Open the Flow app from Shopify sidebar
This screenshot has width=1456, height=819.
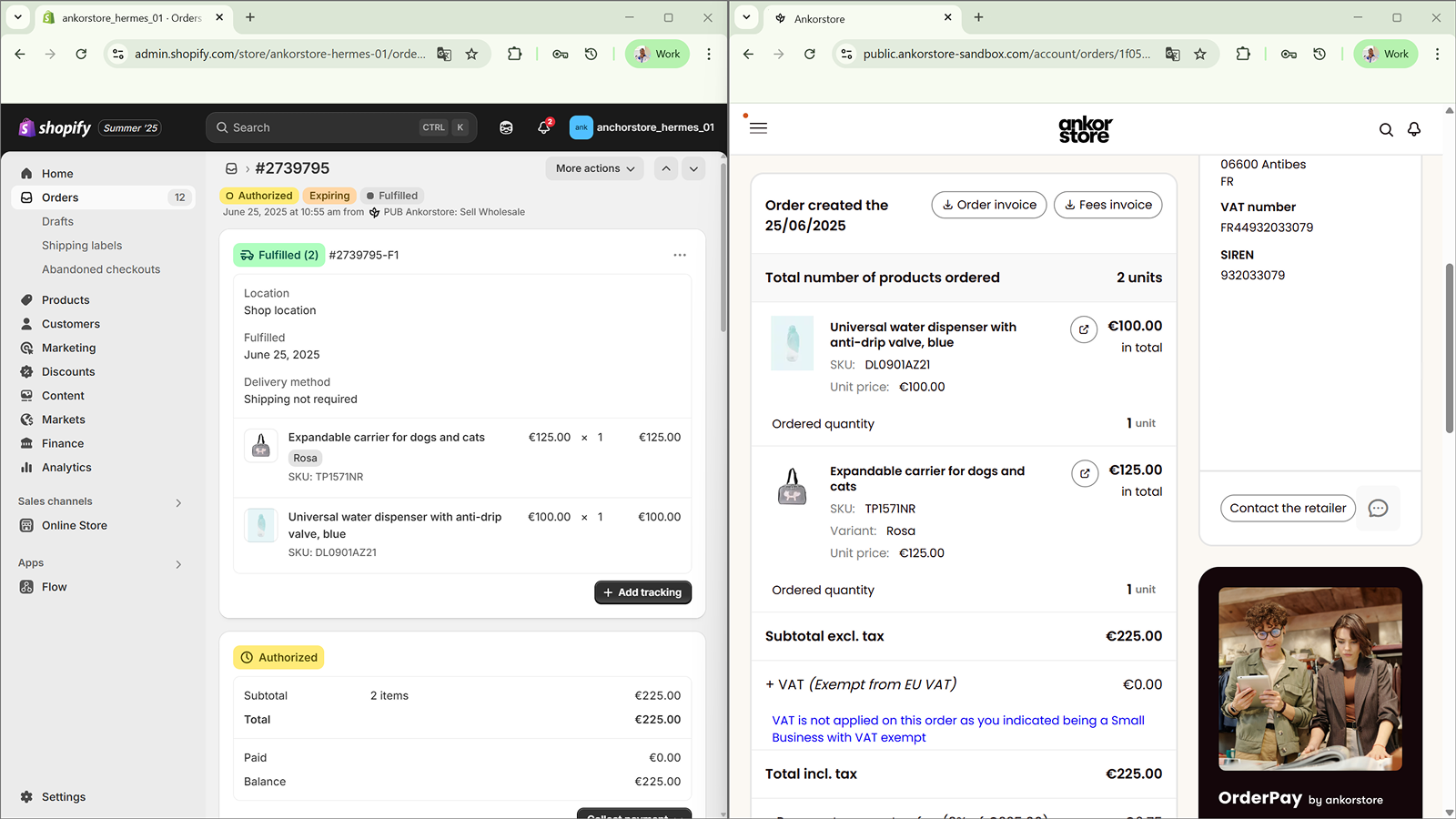click(x=53, y=586)
